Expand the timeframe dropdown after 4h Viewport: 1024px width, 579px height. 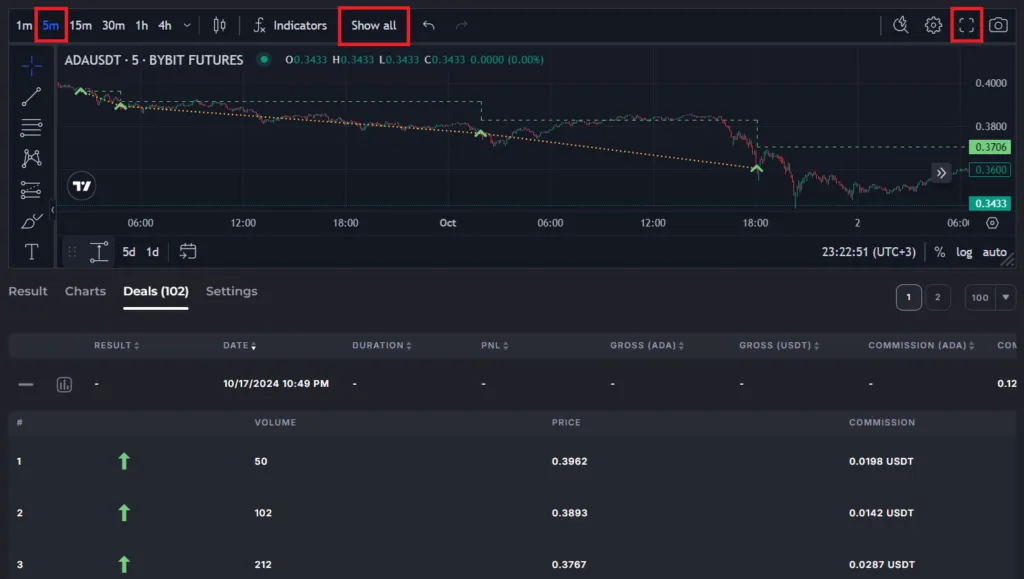point(187,26)
